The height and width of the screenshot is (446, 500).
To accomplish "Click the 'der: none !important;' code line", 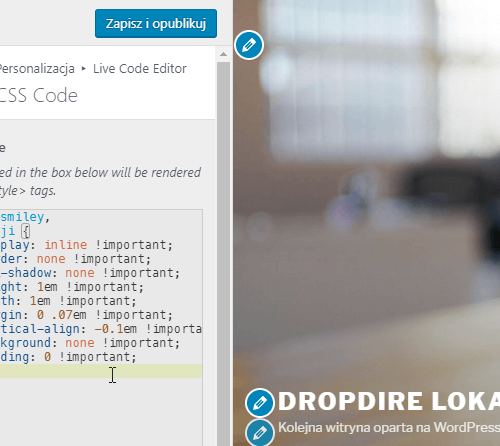I will pyautogui.click(x=76, y=259).
